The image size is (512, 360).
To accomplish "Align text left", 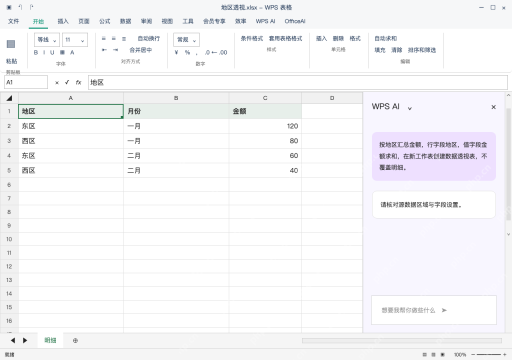I will tap(104, 39).
